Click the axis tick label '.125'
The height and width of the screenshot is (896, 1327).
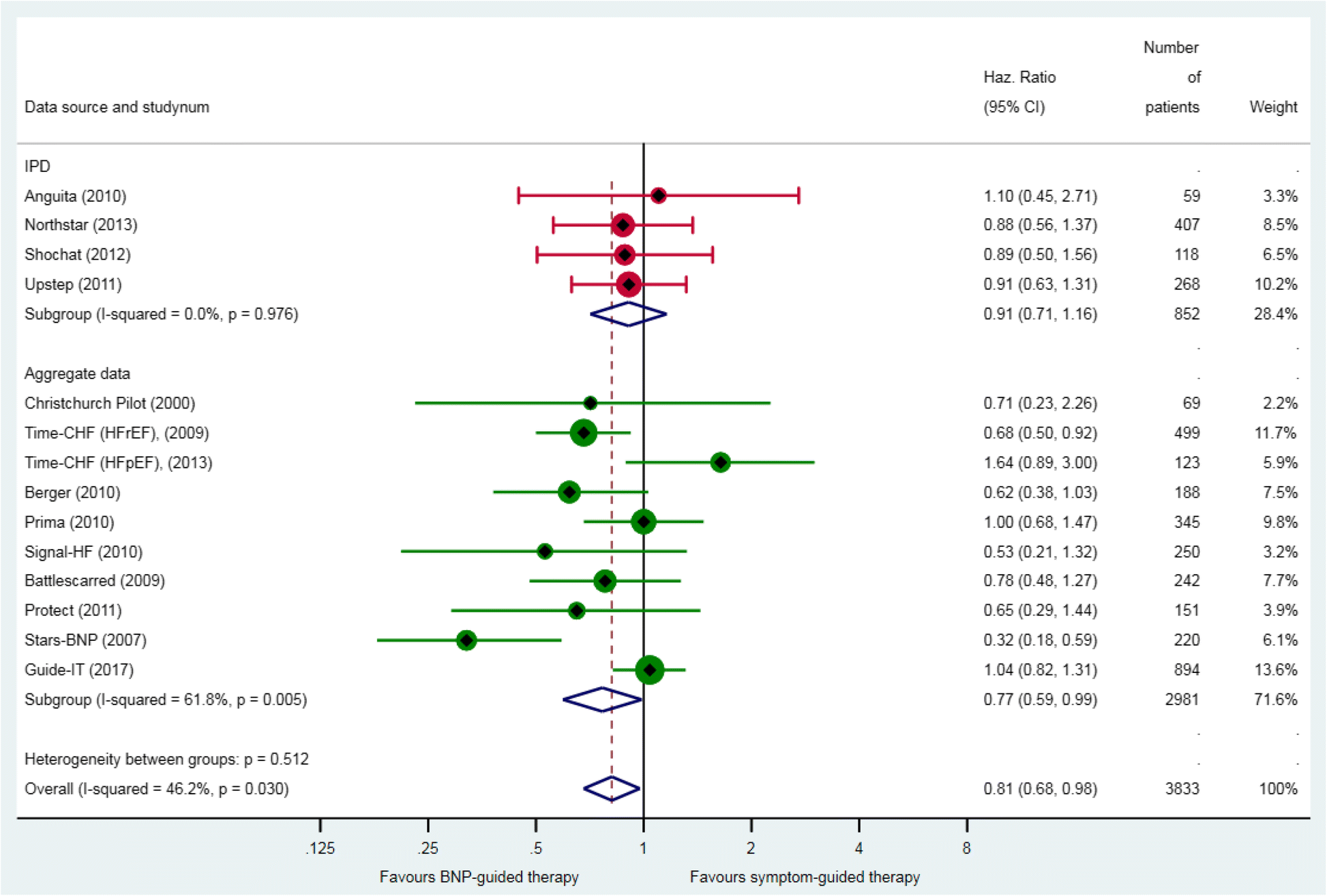pyautogui.click(x=320, y=848)
